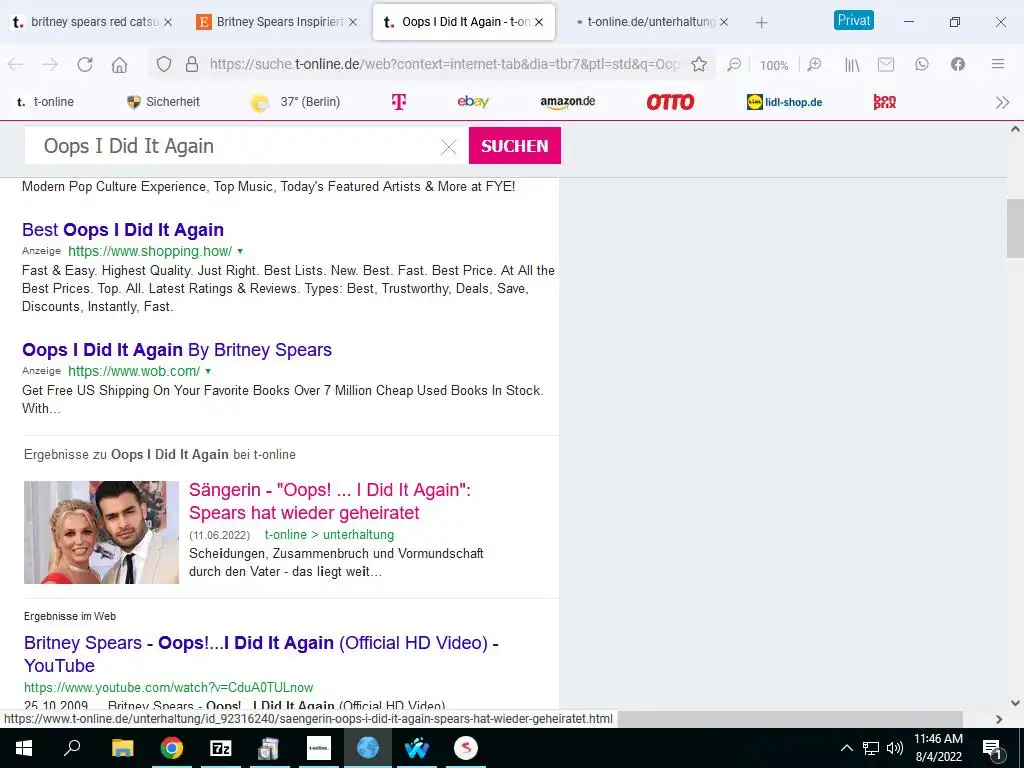Click the vertical scrollbar thumb
Viewport: 1024px width, 768px height.
[x=1015, y=229]
